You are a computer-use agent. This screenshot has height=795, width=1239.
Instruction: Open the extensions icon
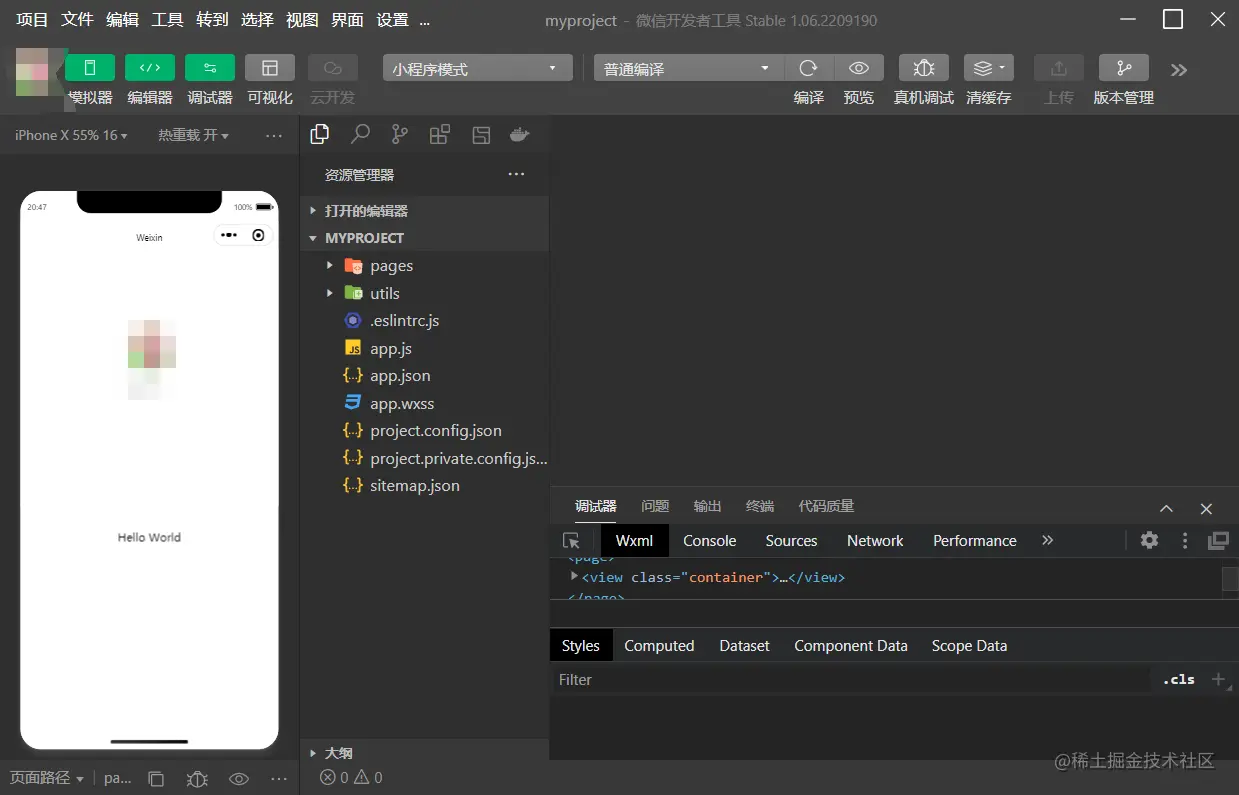(x=440, y=135)
